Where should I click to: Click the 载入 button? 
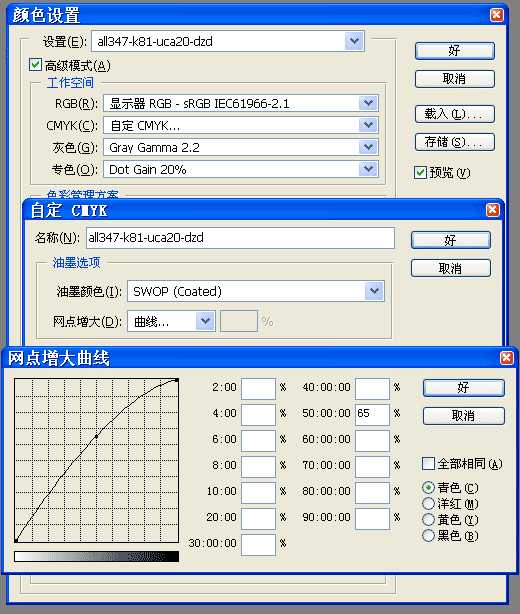tap(455, 114)
